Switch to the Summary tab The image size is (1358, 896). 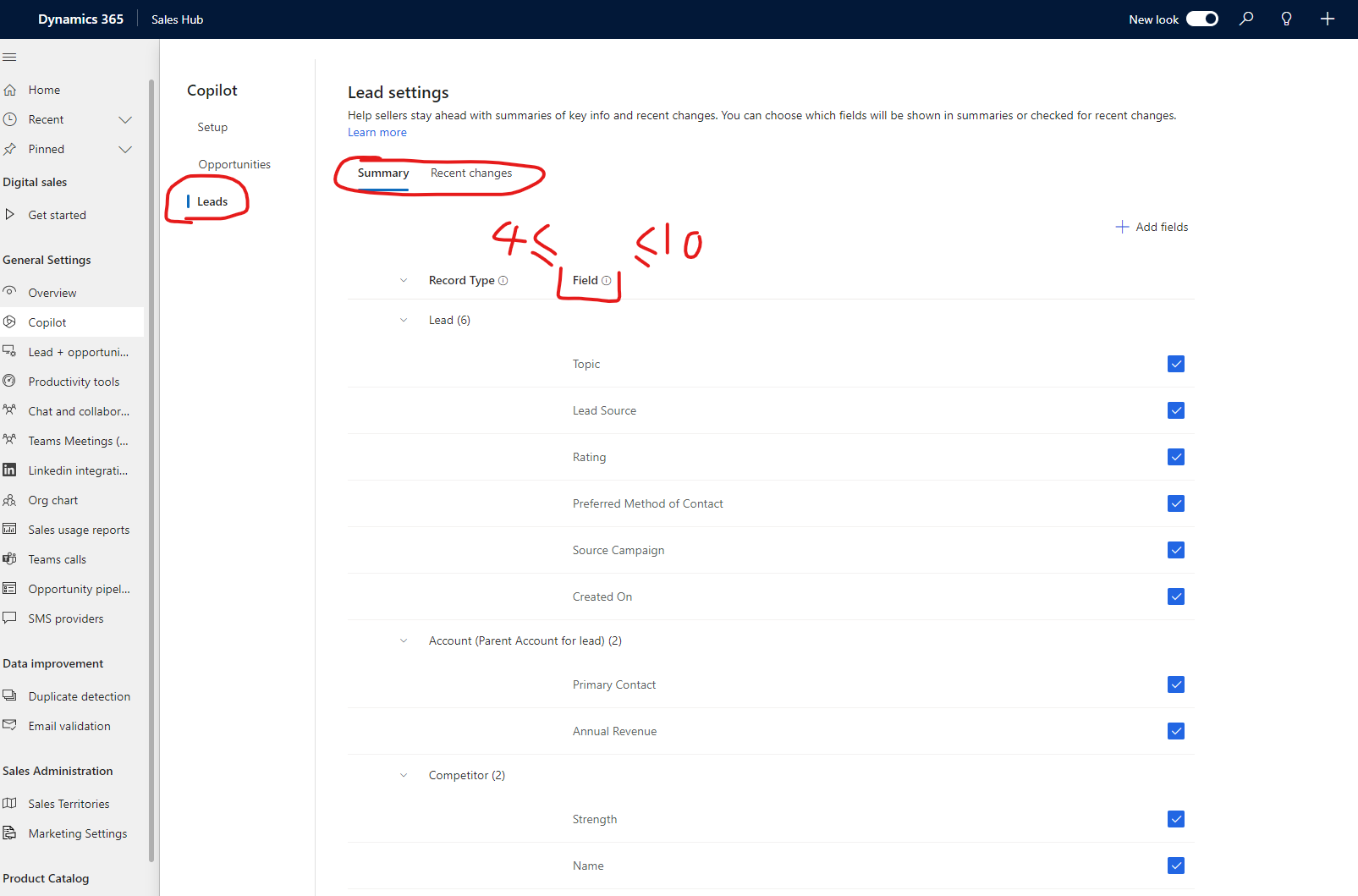tap(383, 173)
